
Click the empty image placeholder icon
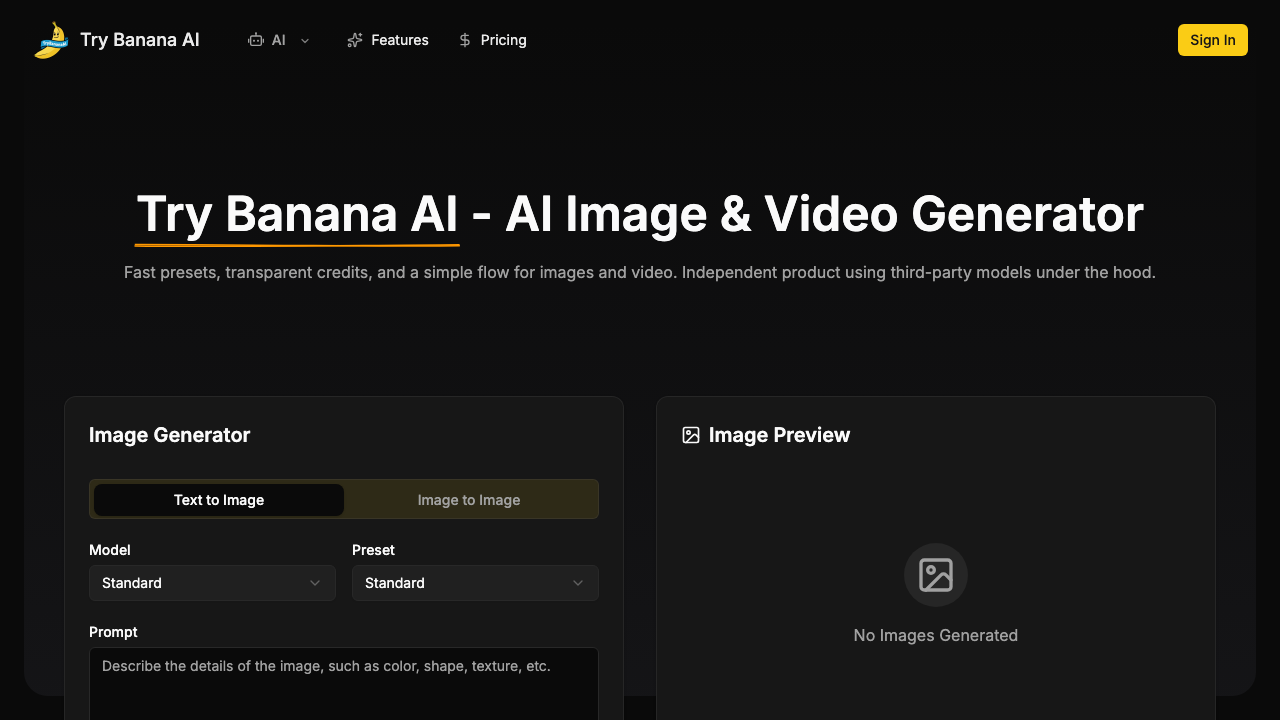click(936, 575)
